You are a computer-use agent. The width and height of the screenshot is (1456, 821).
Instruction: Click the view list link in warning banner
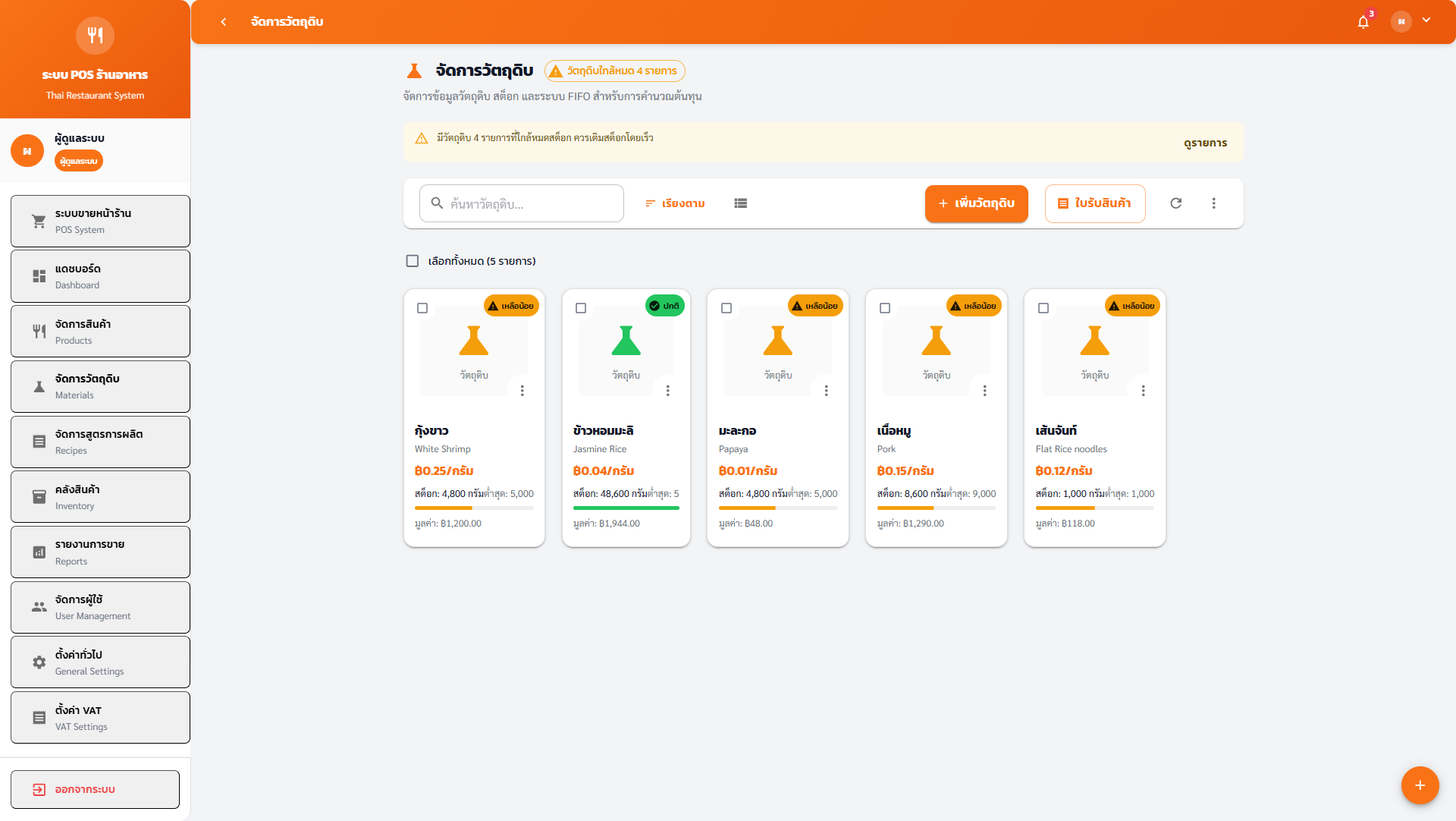pos(1205,143)
